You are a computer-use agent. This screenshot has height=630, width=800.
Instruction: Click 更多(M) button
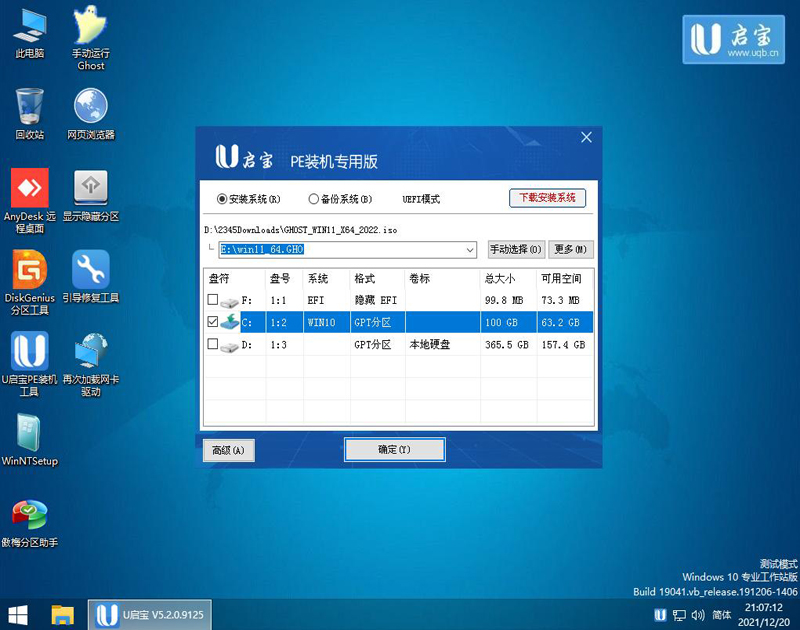coord(571,249)
